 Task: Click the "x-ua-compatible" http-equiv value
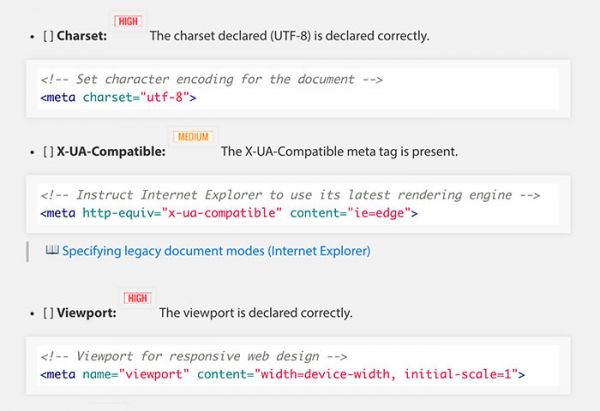224,212
